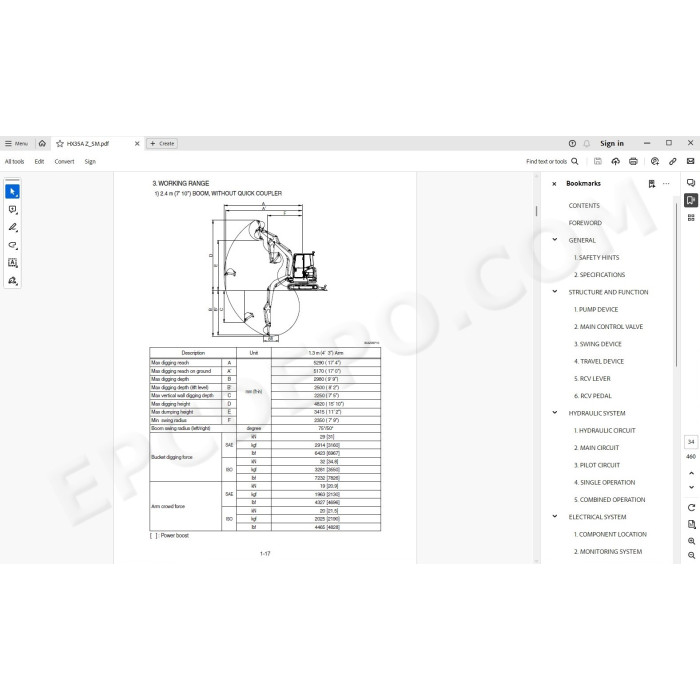Jump to 1. SAFETY HINTS bookmark
700x700 pixels.
pyautogui.click(x=596, y=258)
